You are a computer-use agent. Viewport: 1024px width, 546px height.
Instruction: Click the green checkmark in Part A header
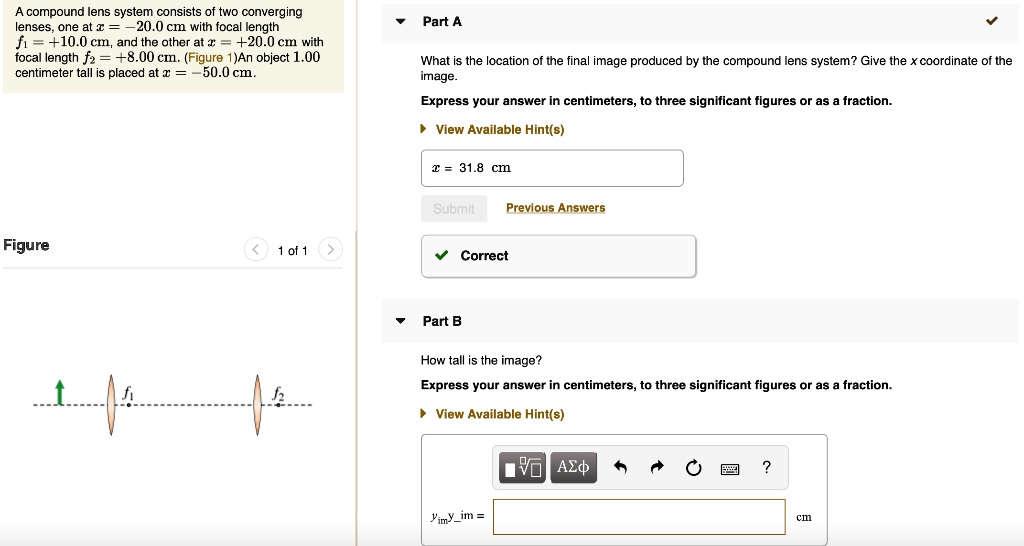(x=991, y=21)
